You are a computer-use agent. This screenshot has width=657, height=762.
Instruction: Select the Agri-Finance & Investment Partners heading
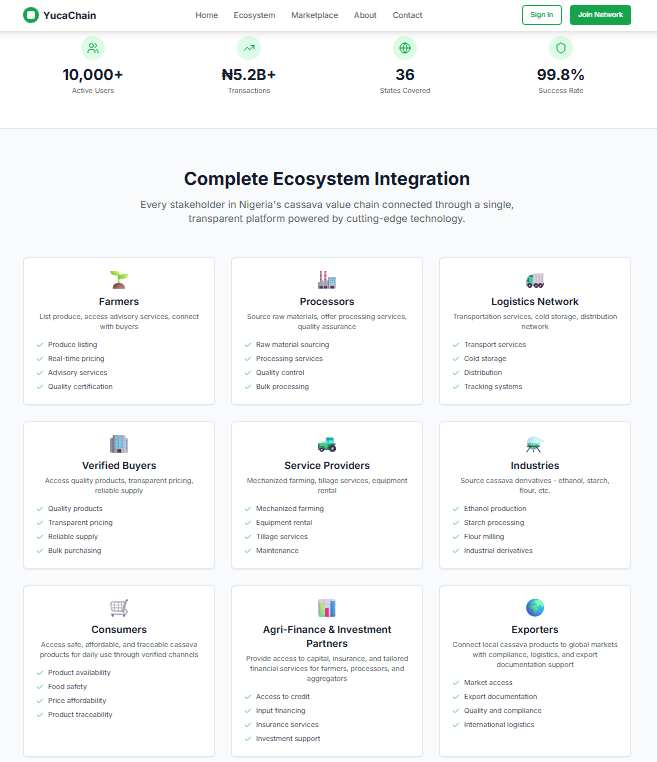coord(327,636)
